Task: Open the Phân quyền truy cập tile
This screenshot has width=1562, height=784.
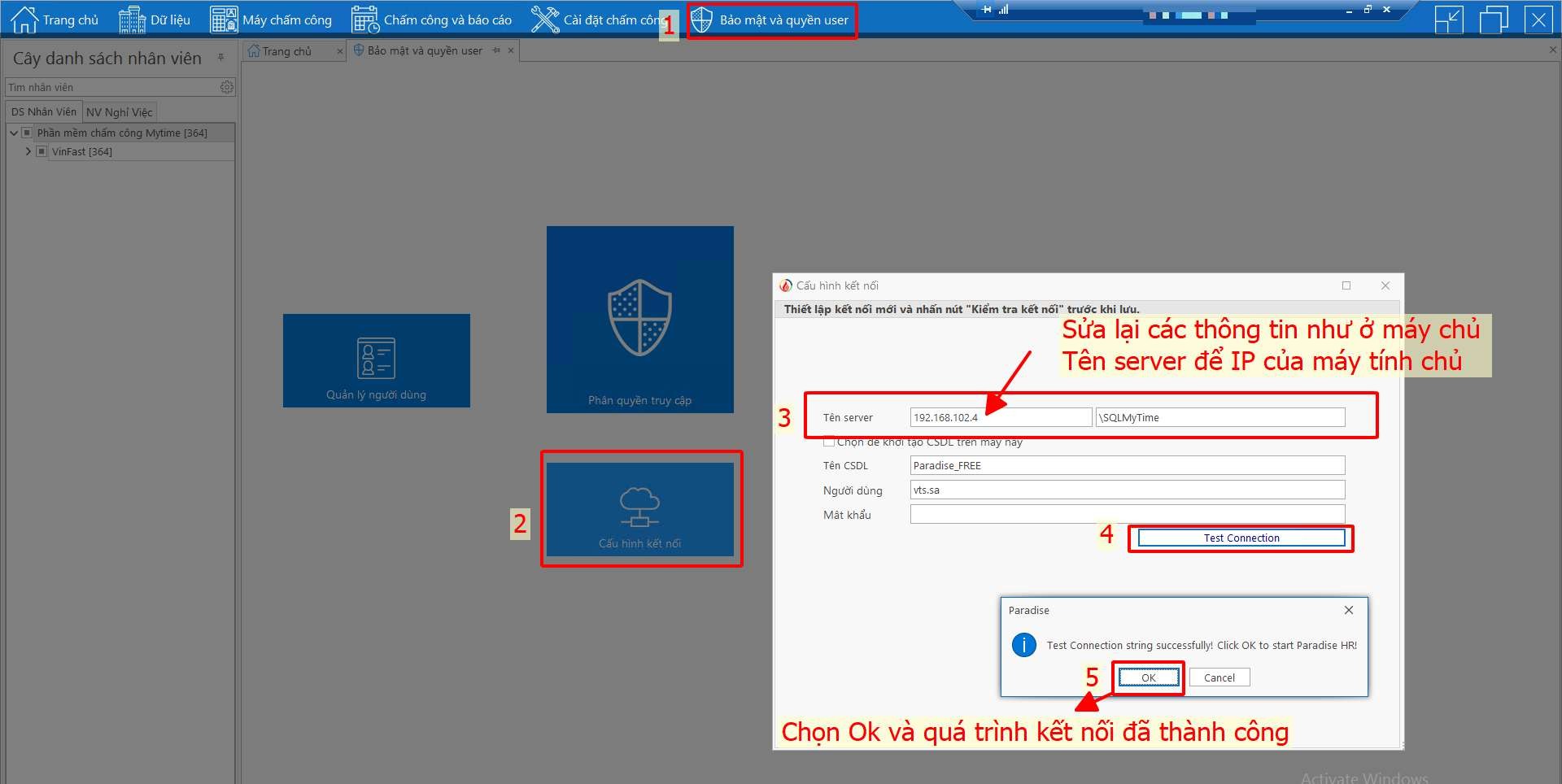Action: [639, 320]
